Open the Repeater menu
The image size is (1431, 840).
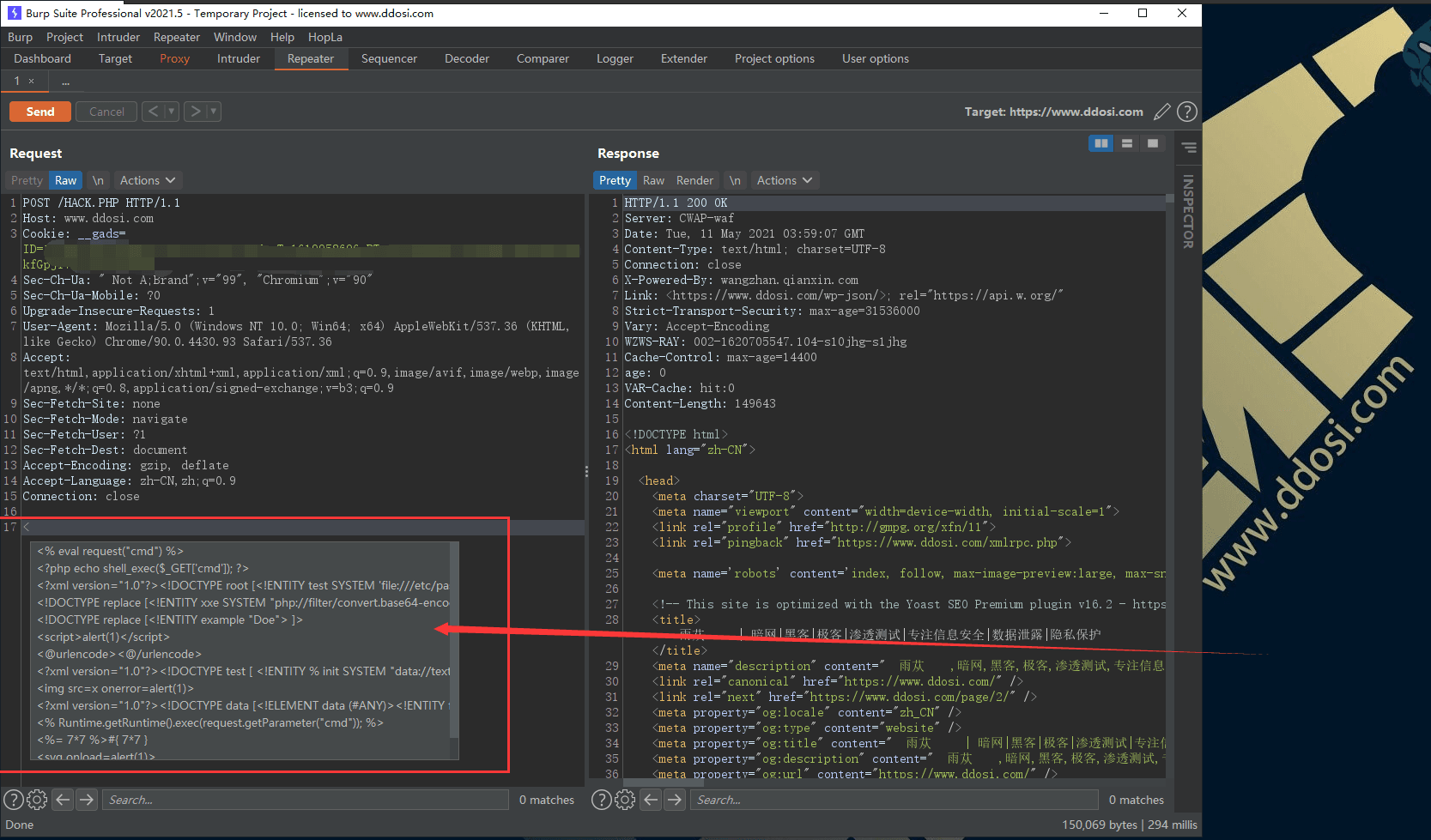tap(177, 37)
